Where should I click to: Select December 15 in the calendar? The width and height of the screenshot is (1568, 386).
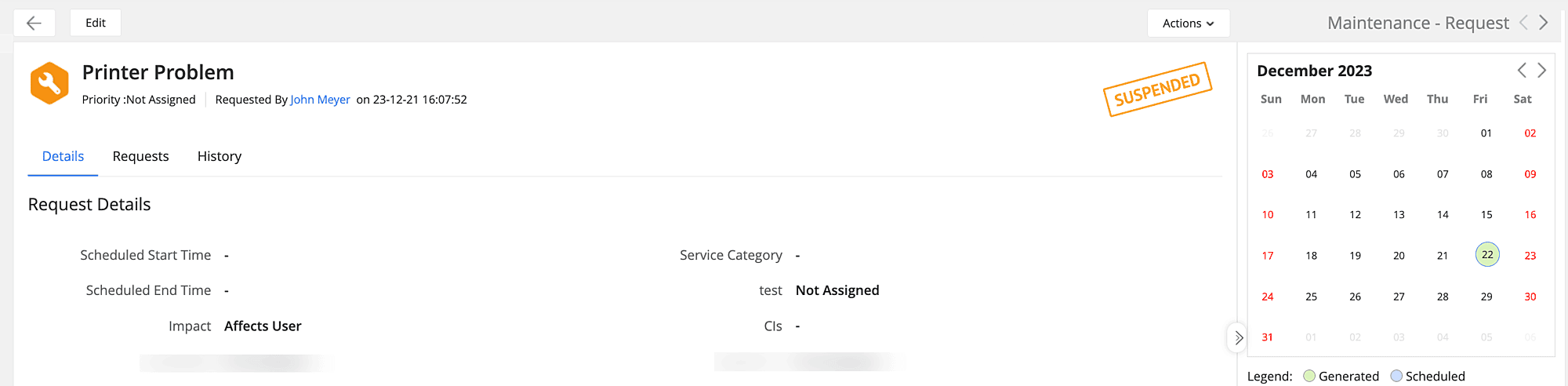(1486, 215)
